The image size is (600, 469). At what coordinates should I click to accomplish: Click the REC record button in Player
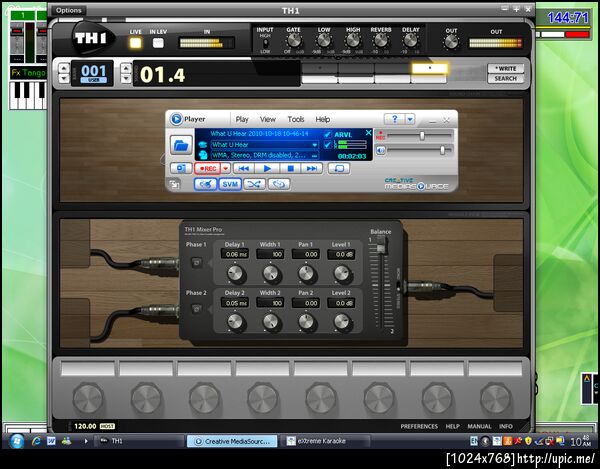208,168
